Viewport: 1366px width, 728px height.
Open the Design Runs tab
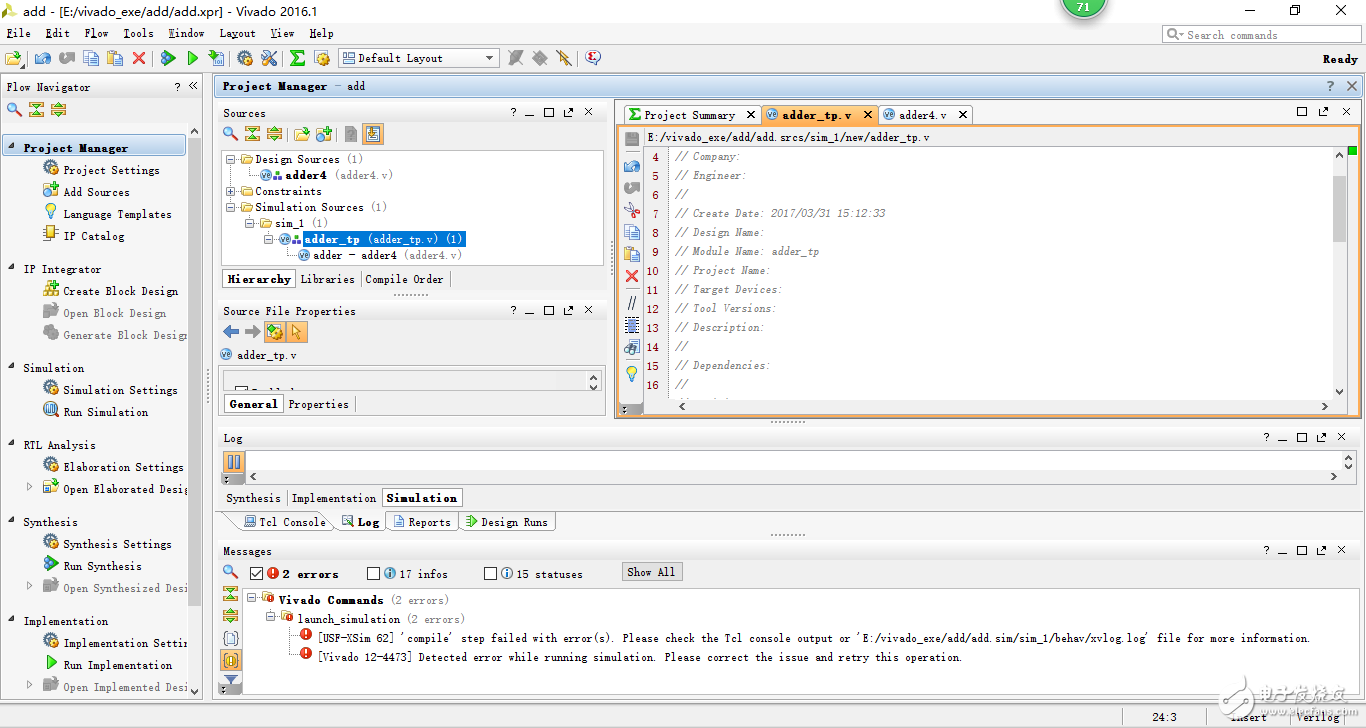point(505,522)
